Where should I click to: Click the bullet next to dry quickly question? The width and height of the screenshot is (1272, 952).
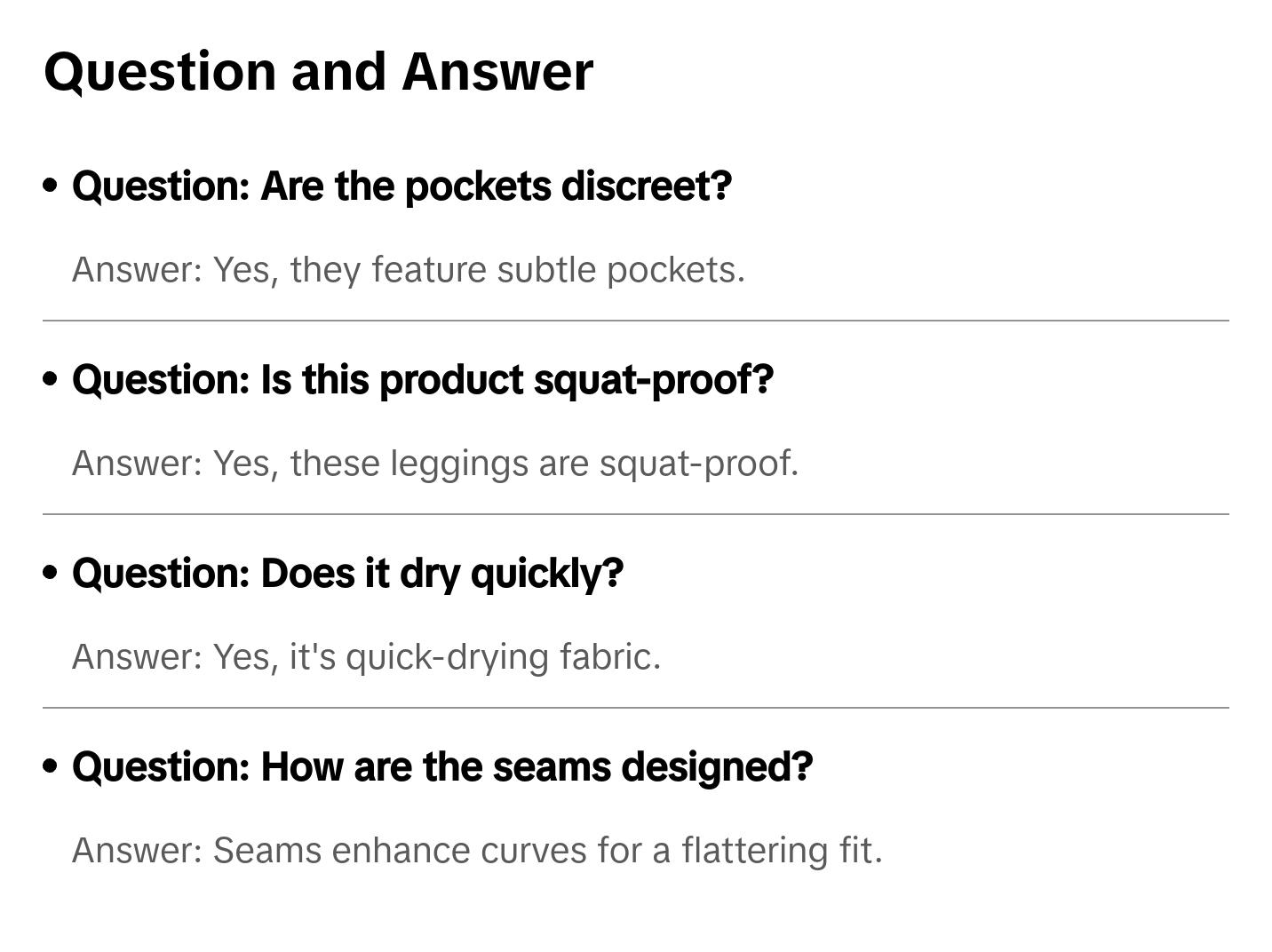tap(51, 573)
